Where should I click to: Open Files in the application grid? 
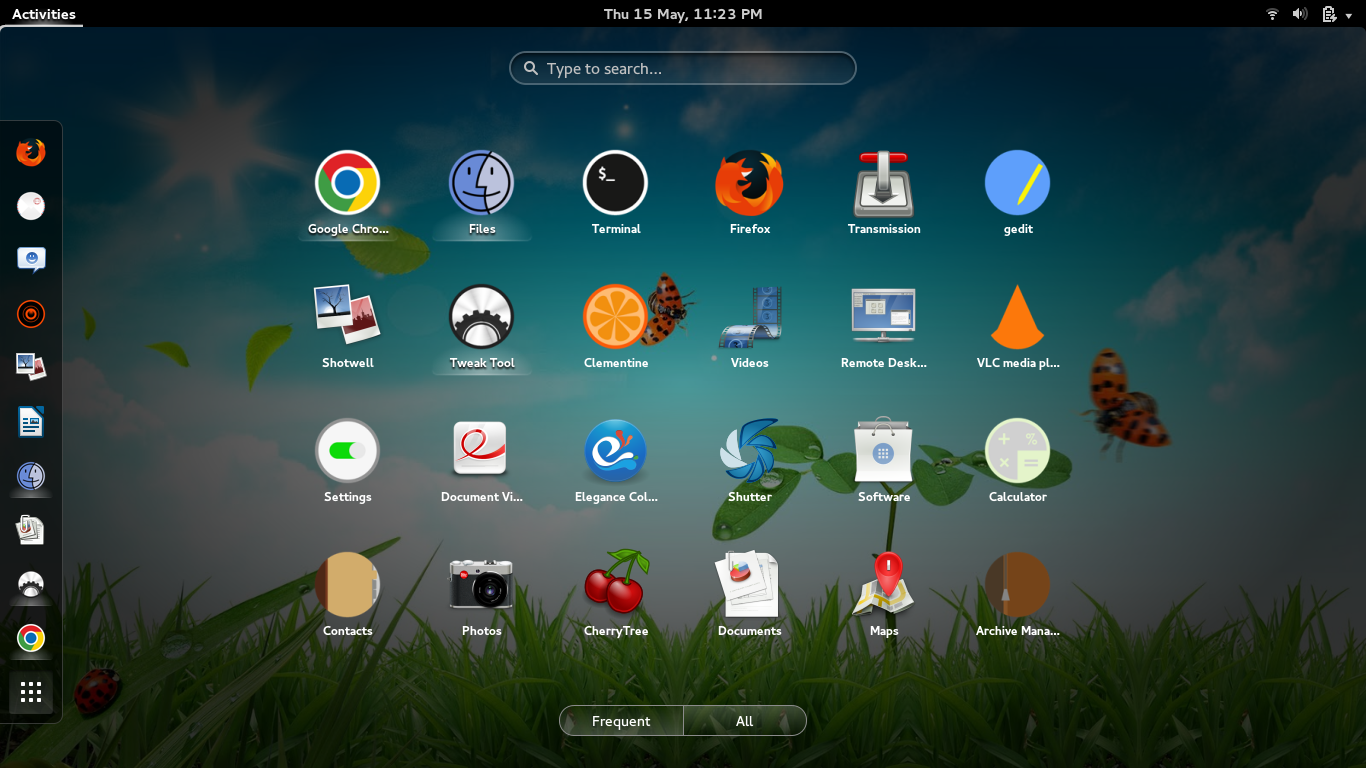pos(481,195)
